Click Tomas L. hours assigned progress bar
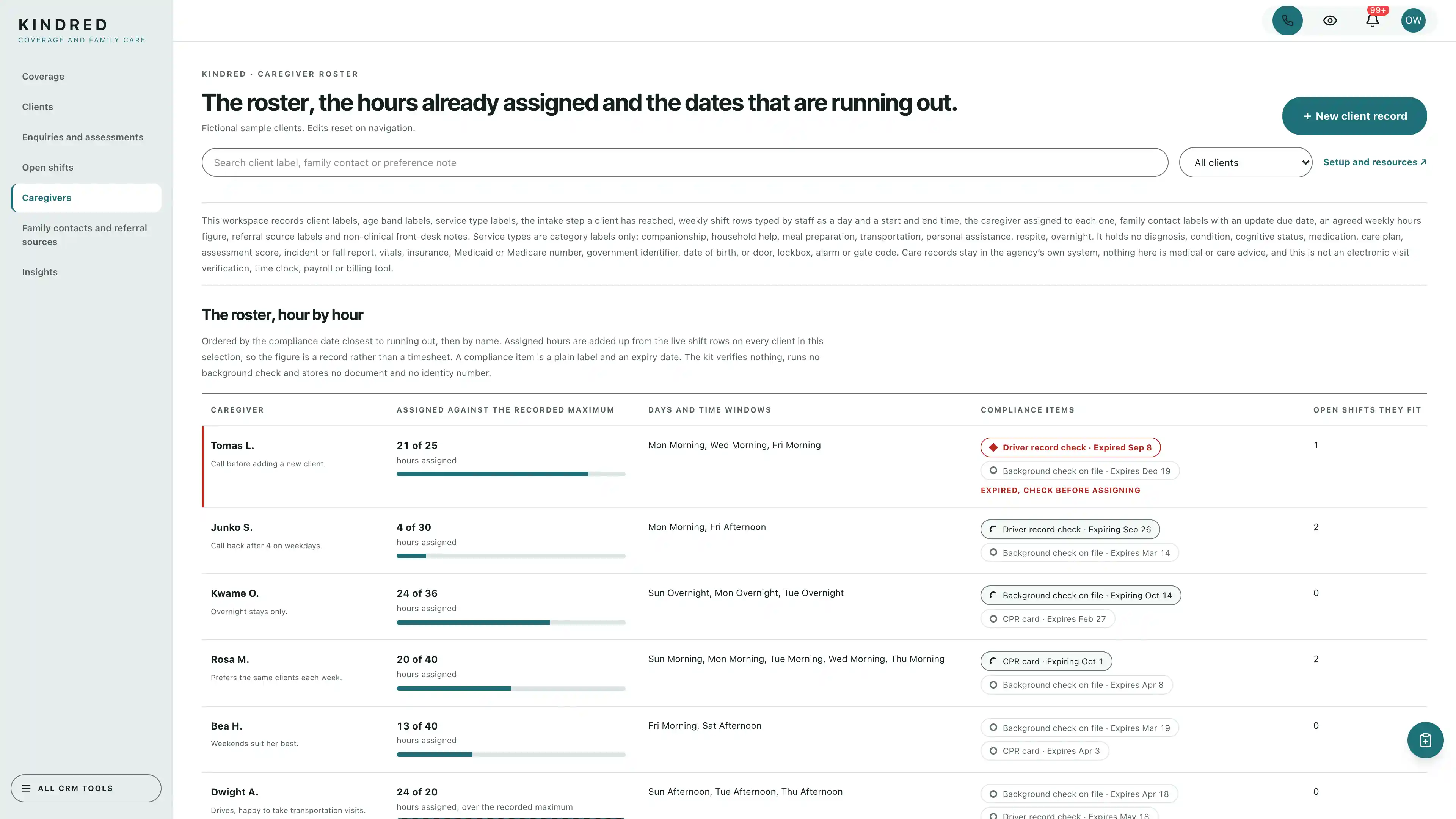 (x=511, y=474)
